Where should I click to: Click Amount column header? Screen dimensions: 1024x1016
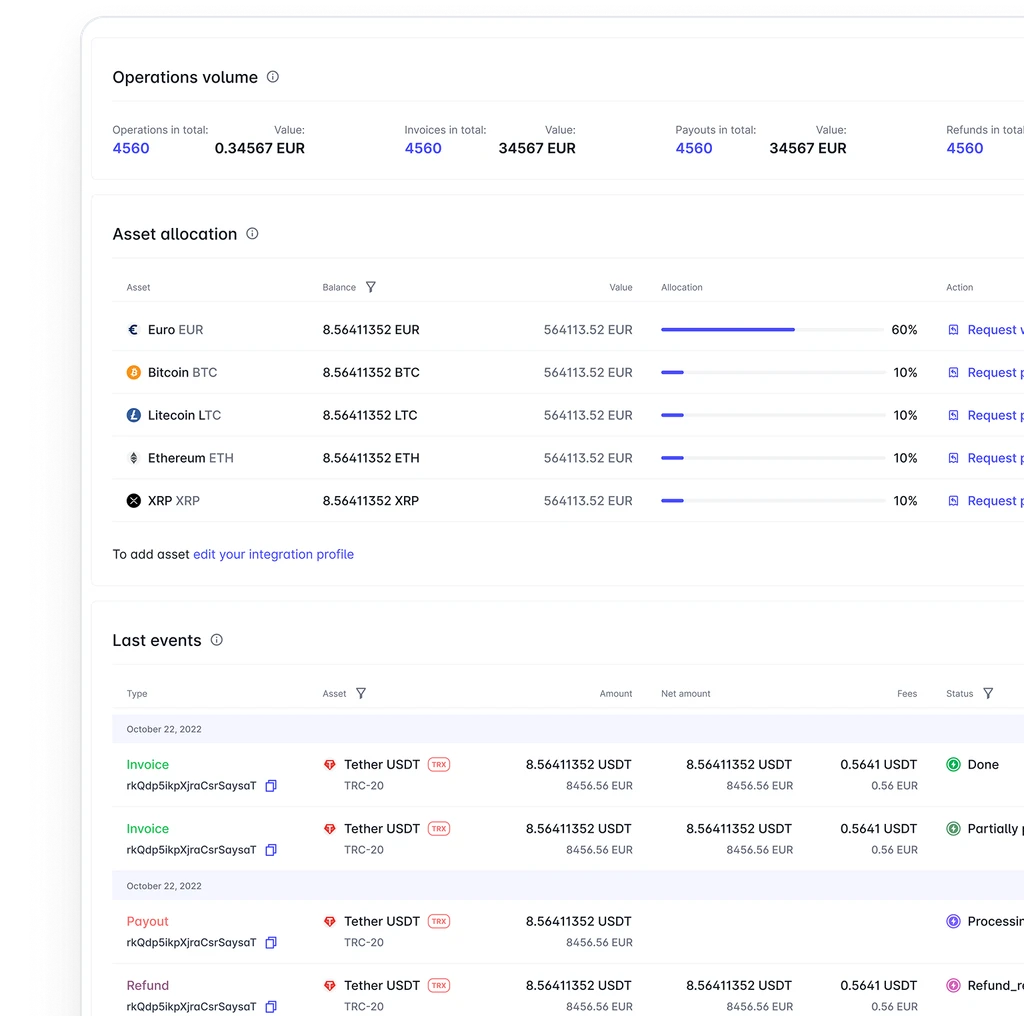[616, 693]
